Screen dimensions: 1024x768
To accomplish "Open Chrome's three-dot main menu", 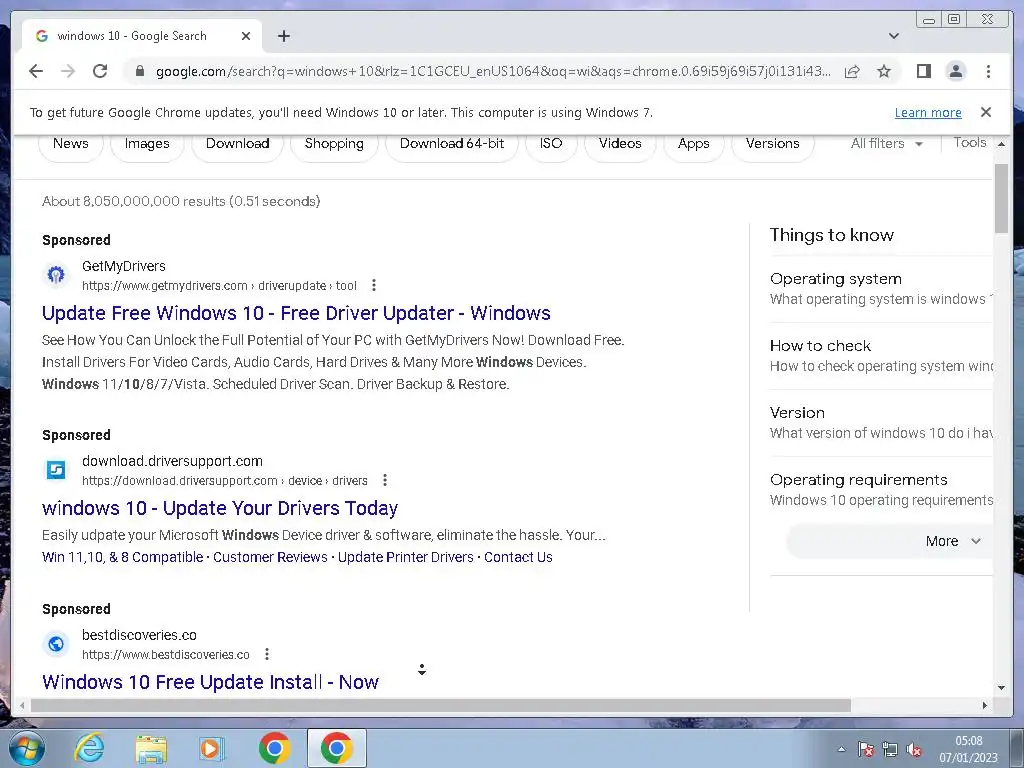I will 988,71.
